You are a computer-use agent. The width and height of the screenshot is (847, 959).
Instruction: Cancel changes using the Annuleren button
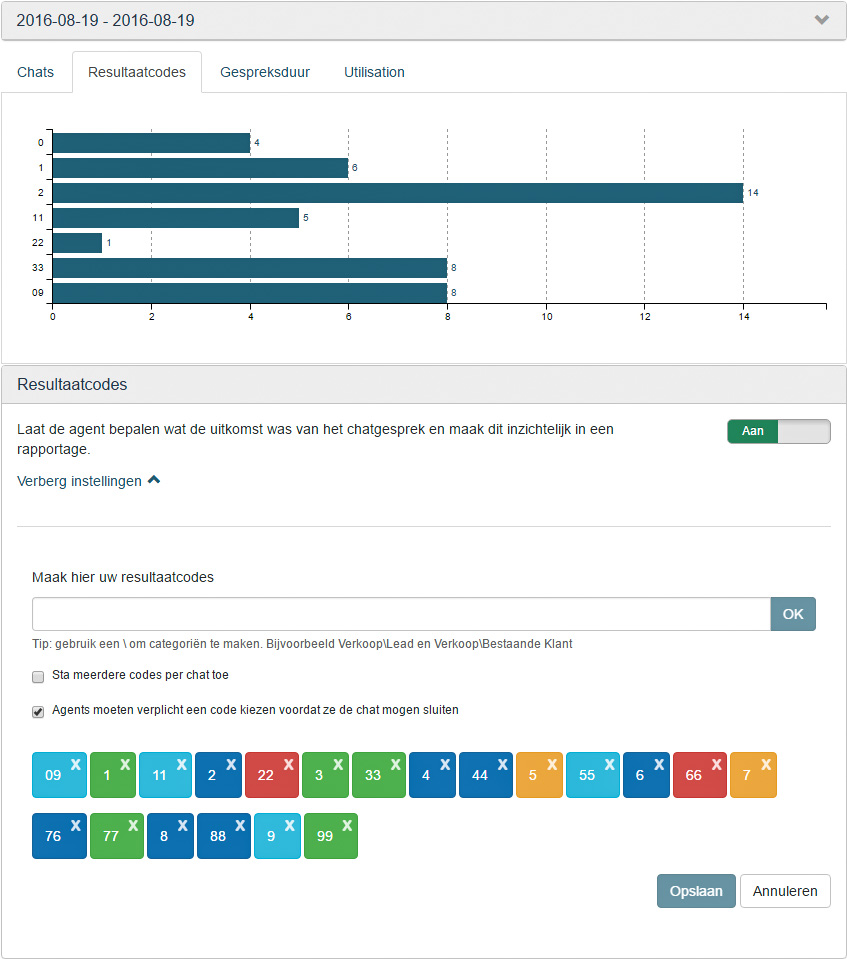coord(785,890)
